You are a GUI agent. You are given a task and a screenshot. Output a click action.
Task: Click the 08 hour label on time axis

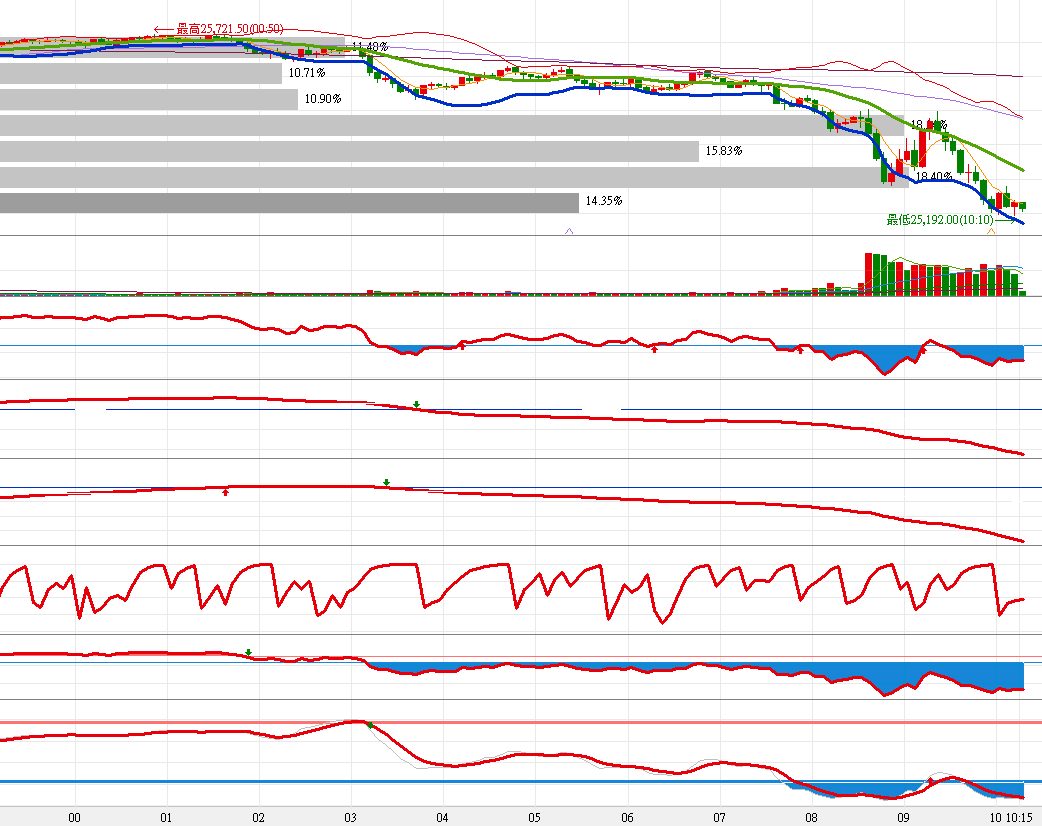pos(811,818)
